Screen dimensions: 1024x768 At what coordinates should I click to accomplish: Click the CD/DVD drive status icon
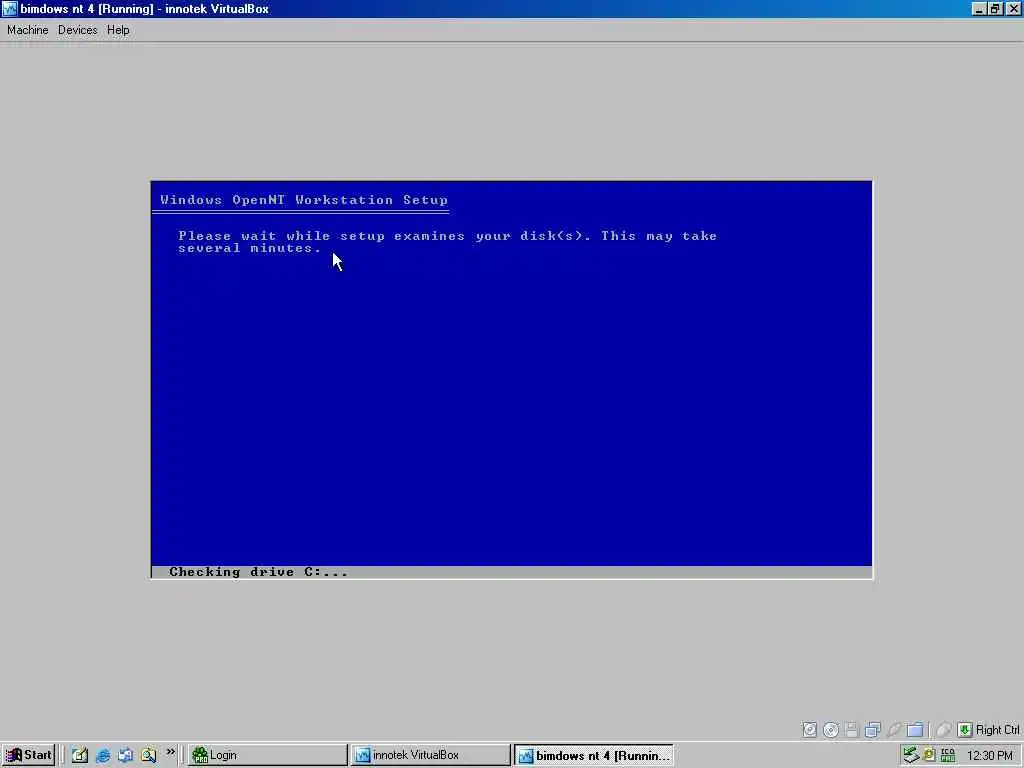coord(831,729)
